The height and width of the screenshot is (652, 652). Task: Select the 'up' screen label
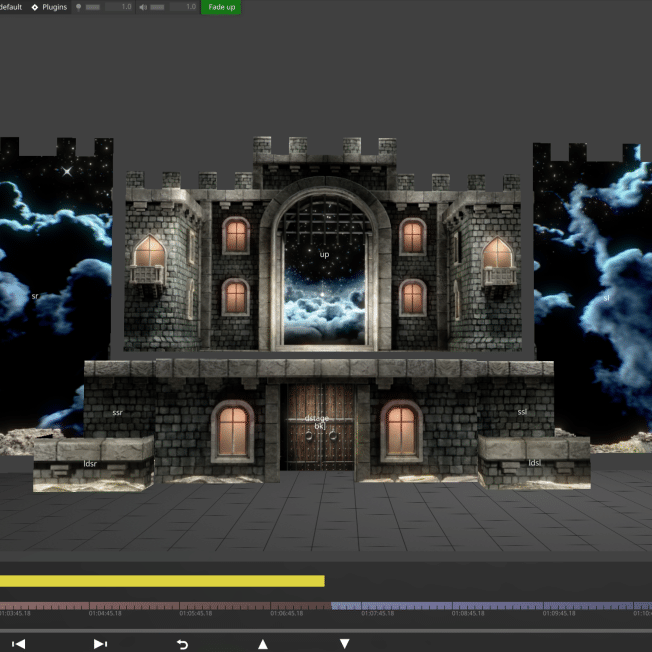(x=324, y=254)
